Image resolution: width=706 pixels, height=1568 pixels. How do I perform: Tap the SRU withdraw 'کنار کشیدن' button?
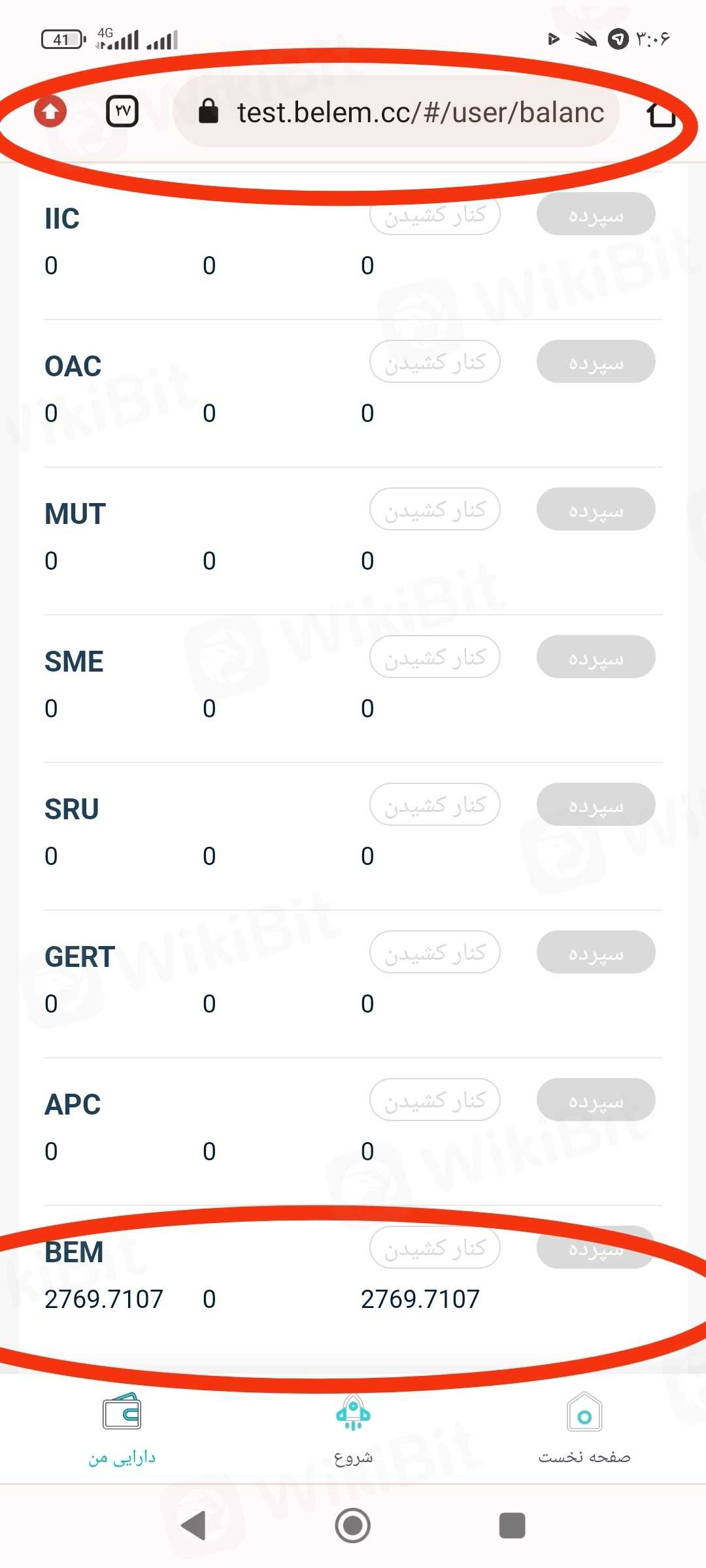(435, 805)
